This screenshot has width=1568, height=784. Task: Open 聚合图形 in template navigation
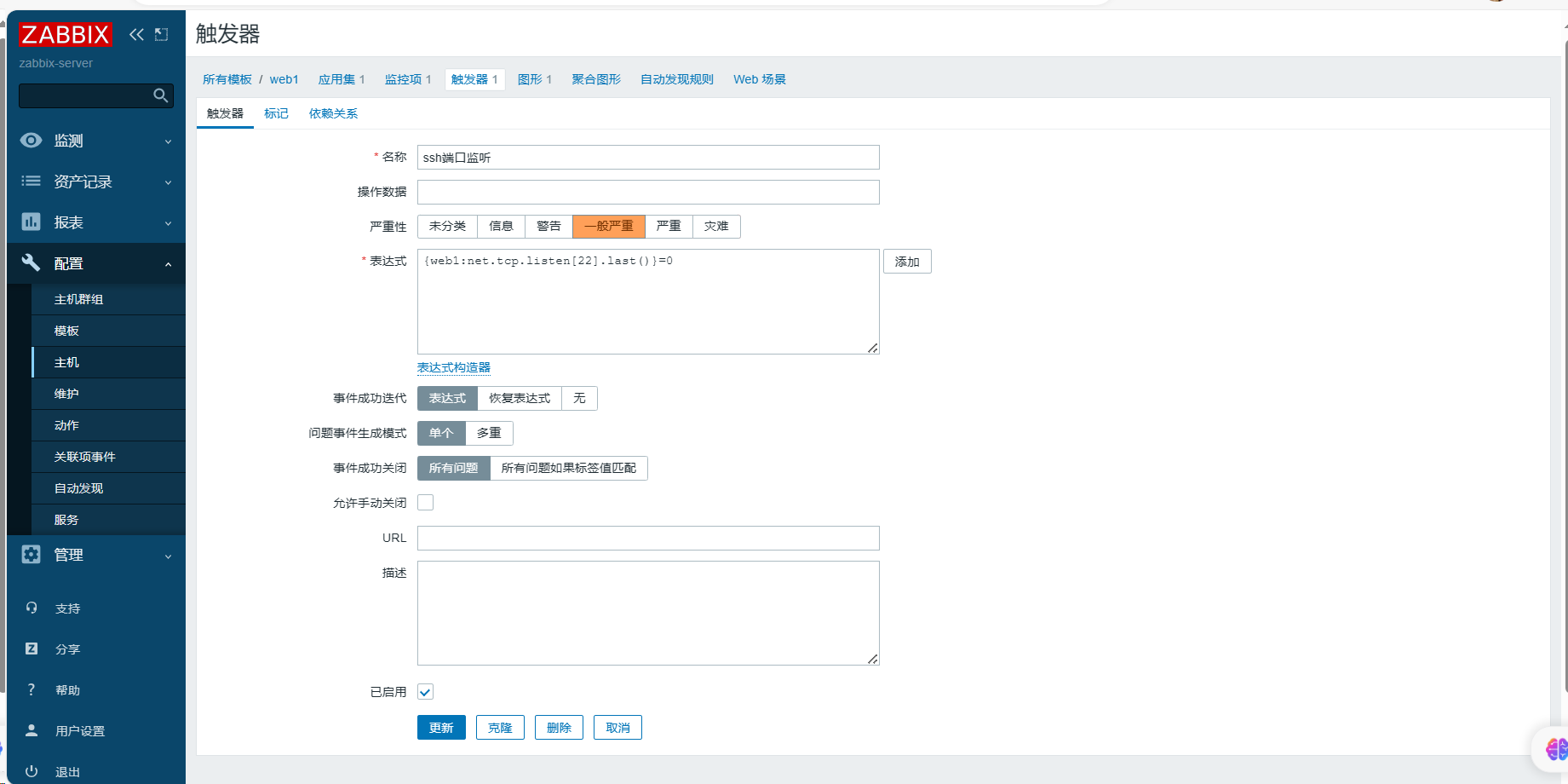click(x=596, y=79)
